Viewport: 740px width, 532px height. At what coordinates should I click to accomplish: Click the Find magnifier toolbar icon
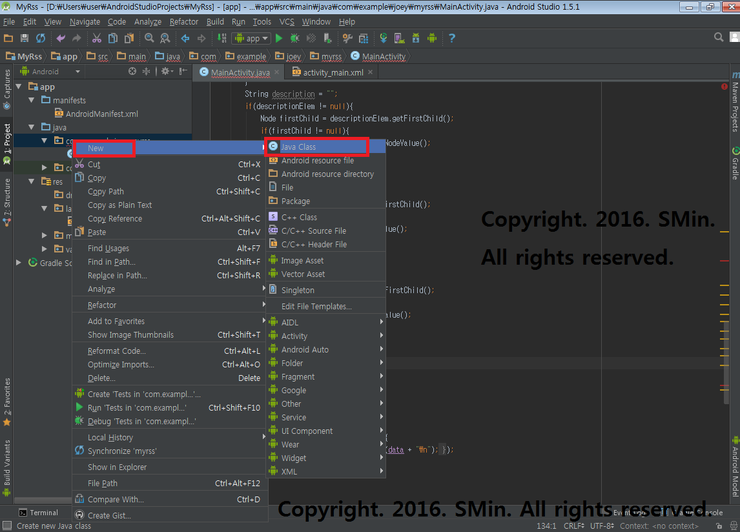pos(149,39)
